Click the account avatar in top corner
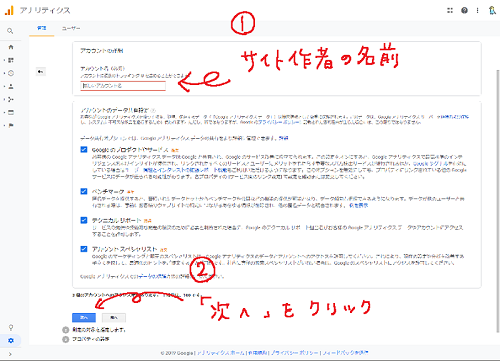The image size is (500, 361). pyautogui.click(x=492, y=10)
